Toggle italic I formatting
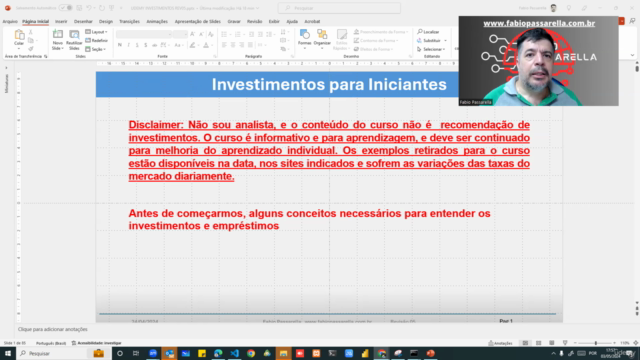Screen dimensions: 640x360 click(128, 45)
